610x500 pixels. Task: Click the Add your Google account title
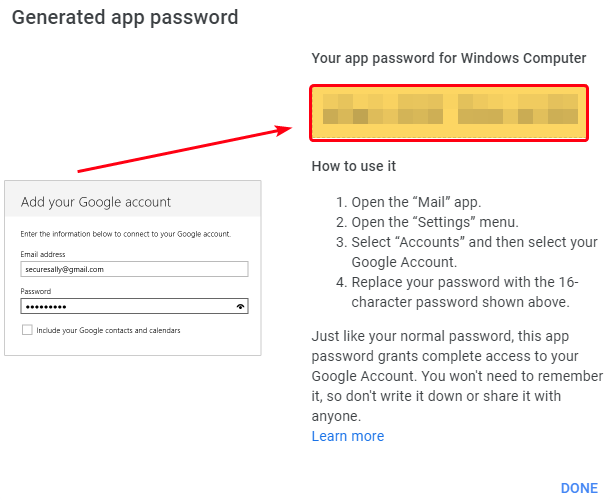click(96, 202)
